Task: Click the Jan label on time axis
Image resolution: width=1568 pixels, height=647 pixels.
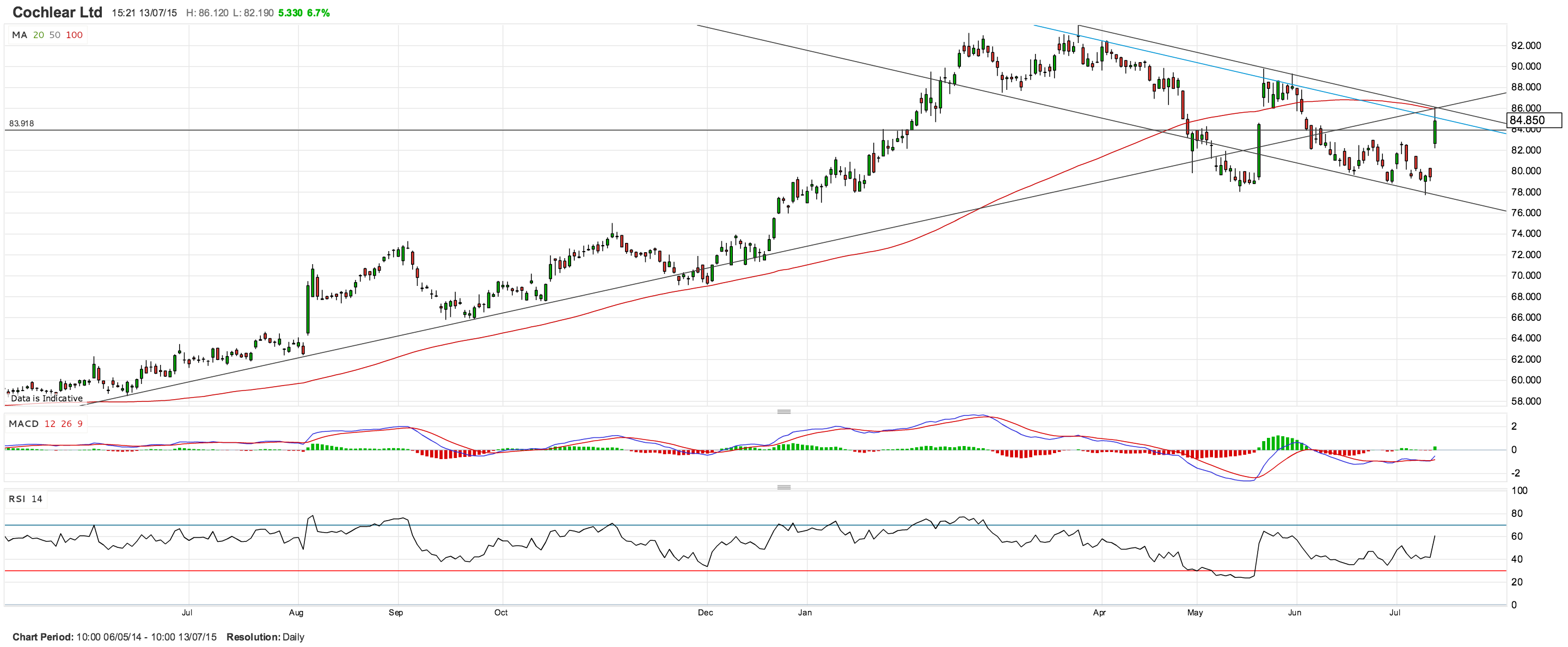Action: (805, 613)
